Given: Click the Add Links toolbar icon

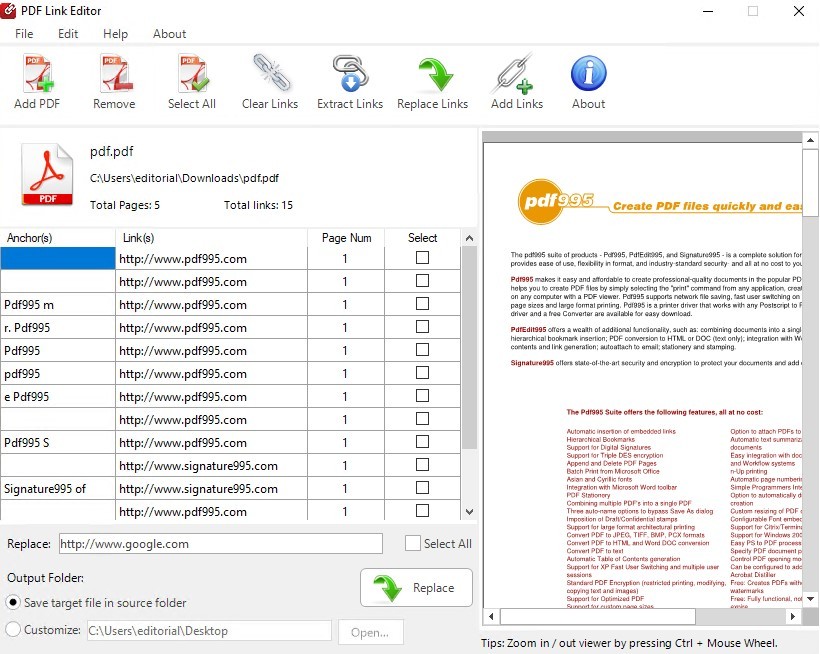Looking at the screenshot, I should (x=514, y=73).
